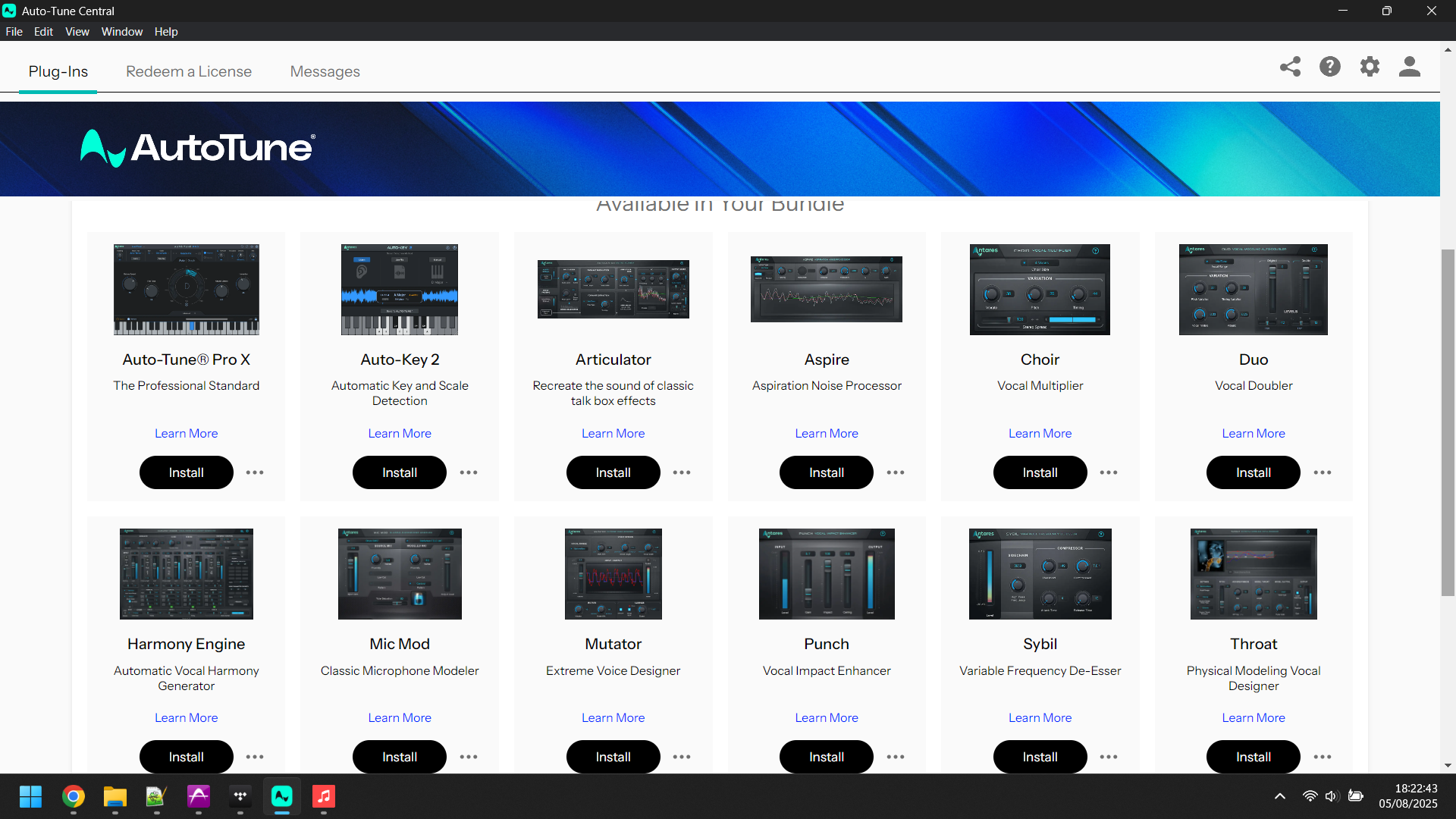The image size is (1456, 819).
Task: Open more options for Throat
Action: (1323, 757)
